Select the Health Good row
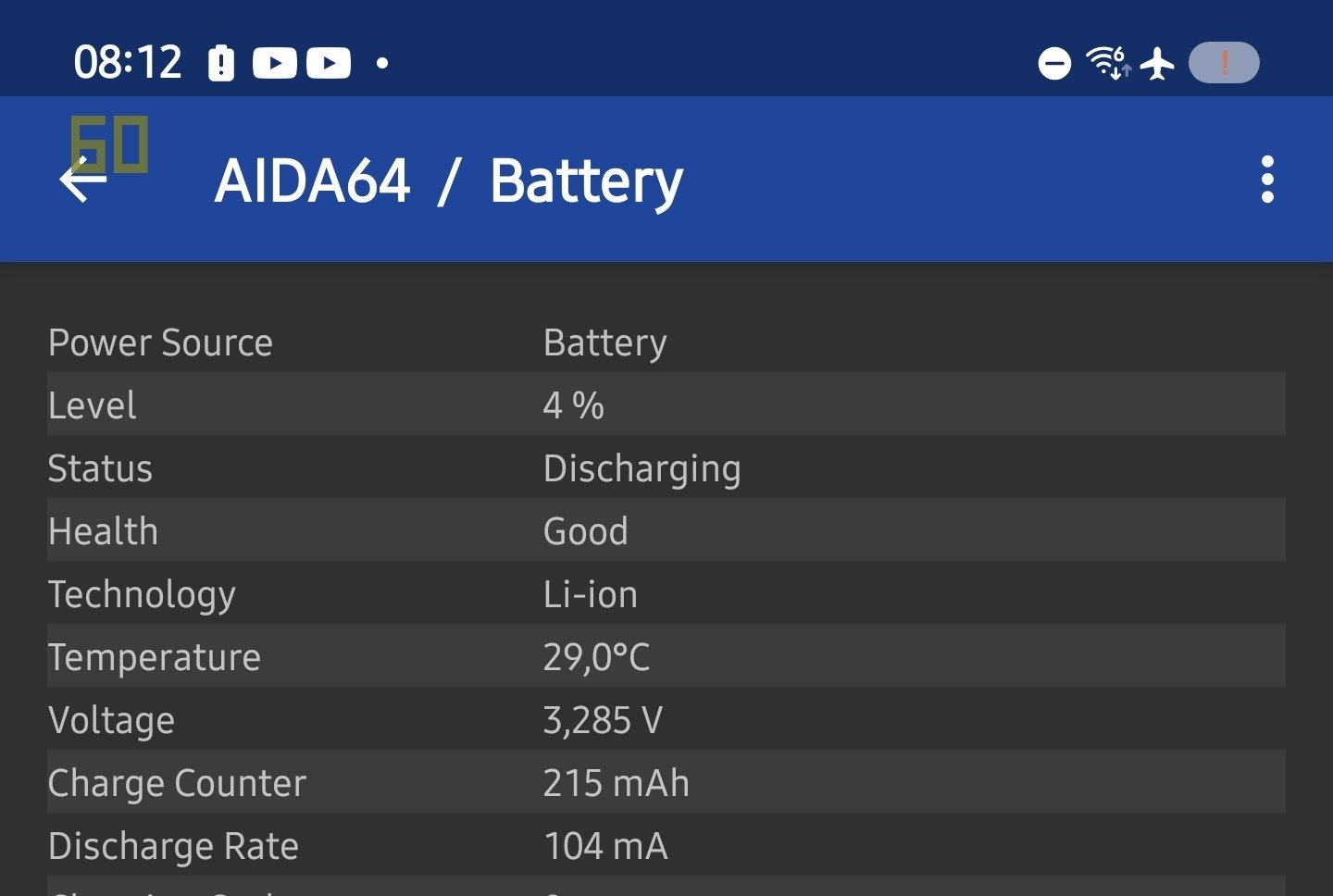The image size is (1333, 896). [x=666, y=530]
